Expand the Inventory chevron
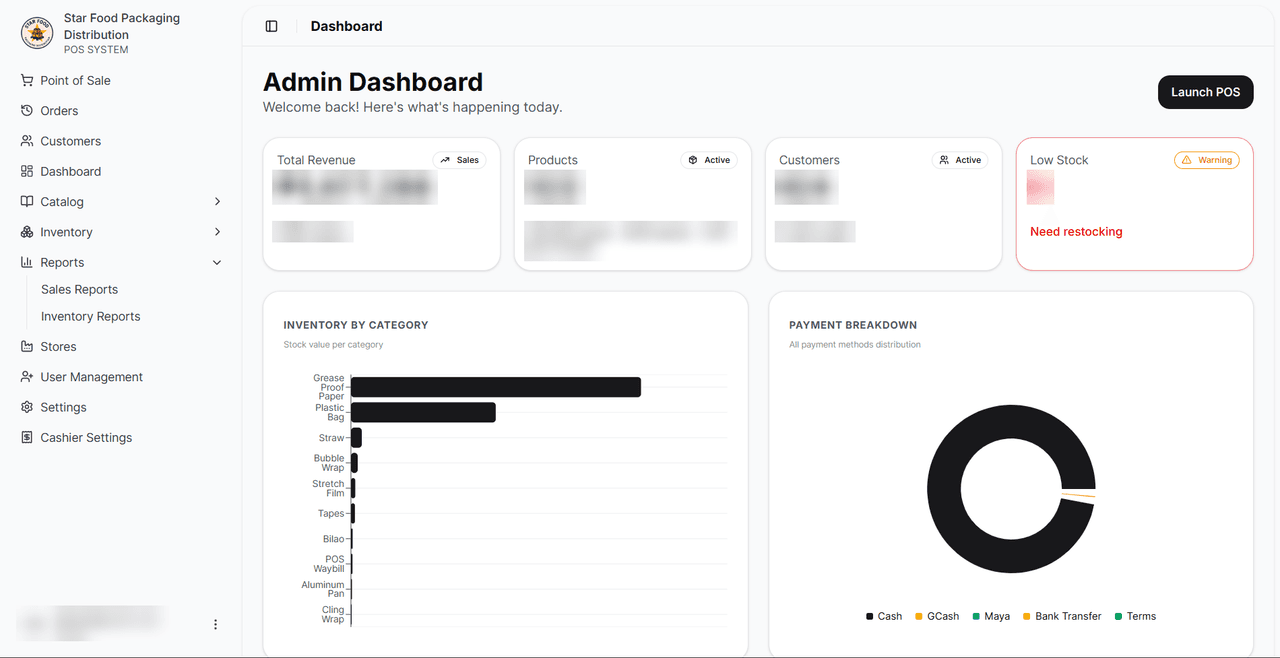This screenshot has height=658, width=1280. pos(217,232)
